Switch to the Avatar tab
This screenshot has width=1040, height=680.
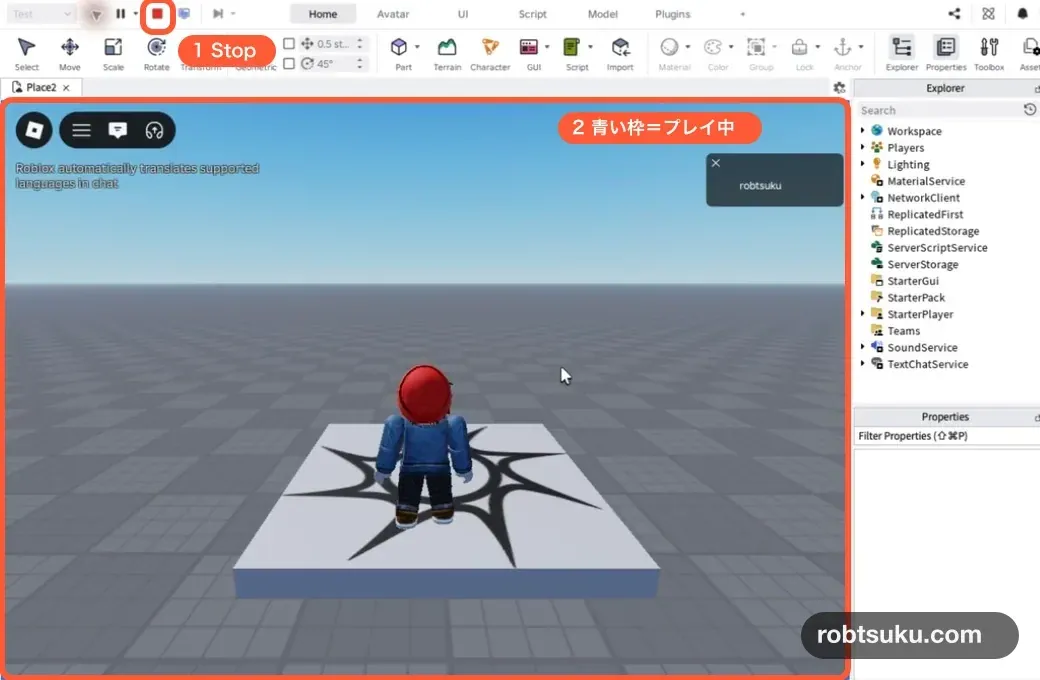click(393, 14)
